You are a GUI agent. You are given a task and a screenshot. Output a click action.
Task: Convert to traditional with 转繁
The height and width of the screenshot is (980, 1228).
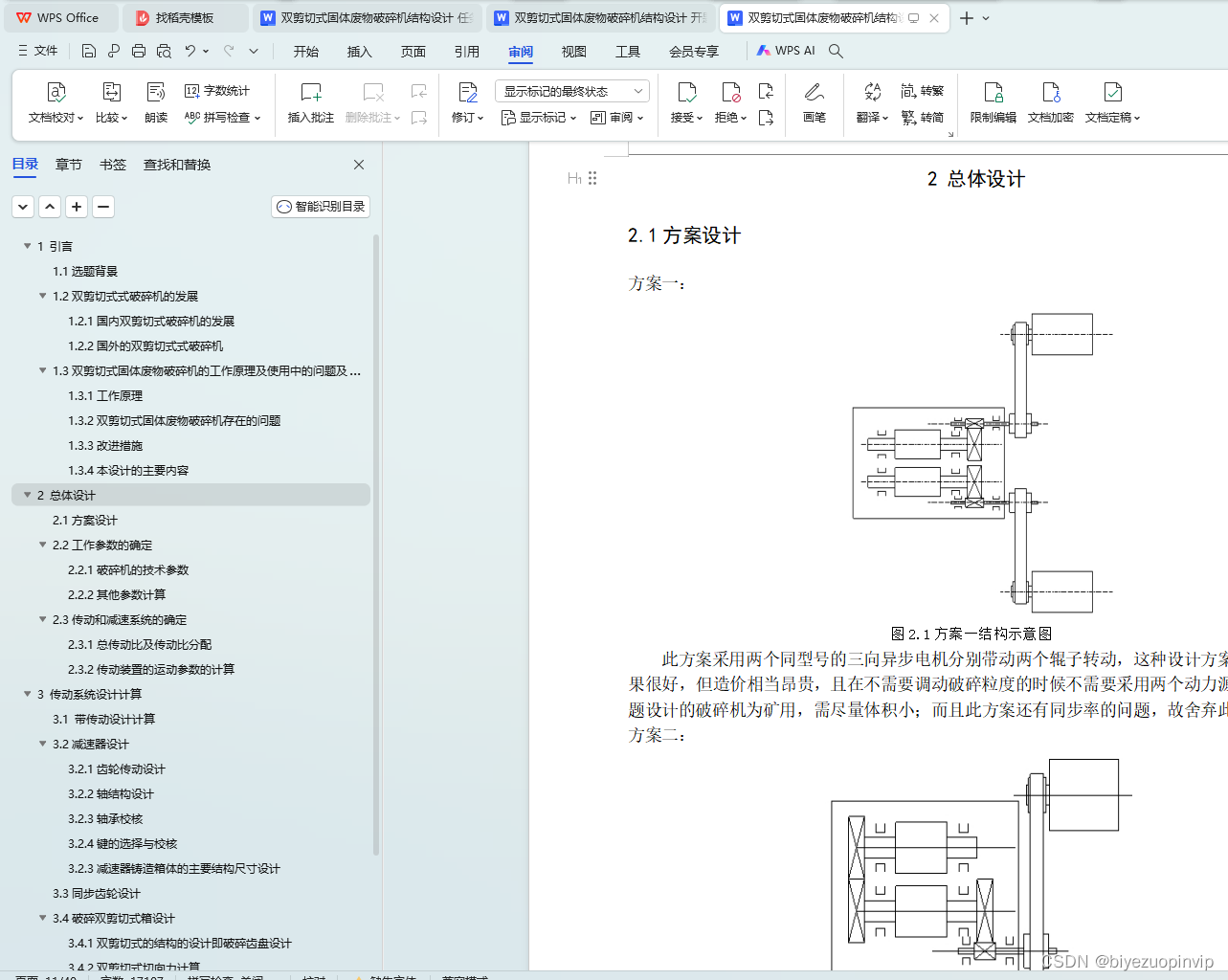click(923, 91)
